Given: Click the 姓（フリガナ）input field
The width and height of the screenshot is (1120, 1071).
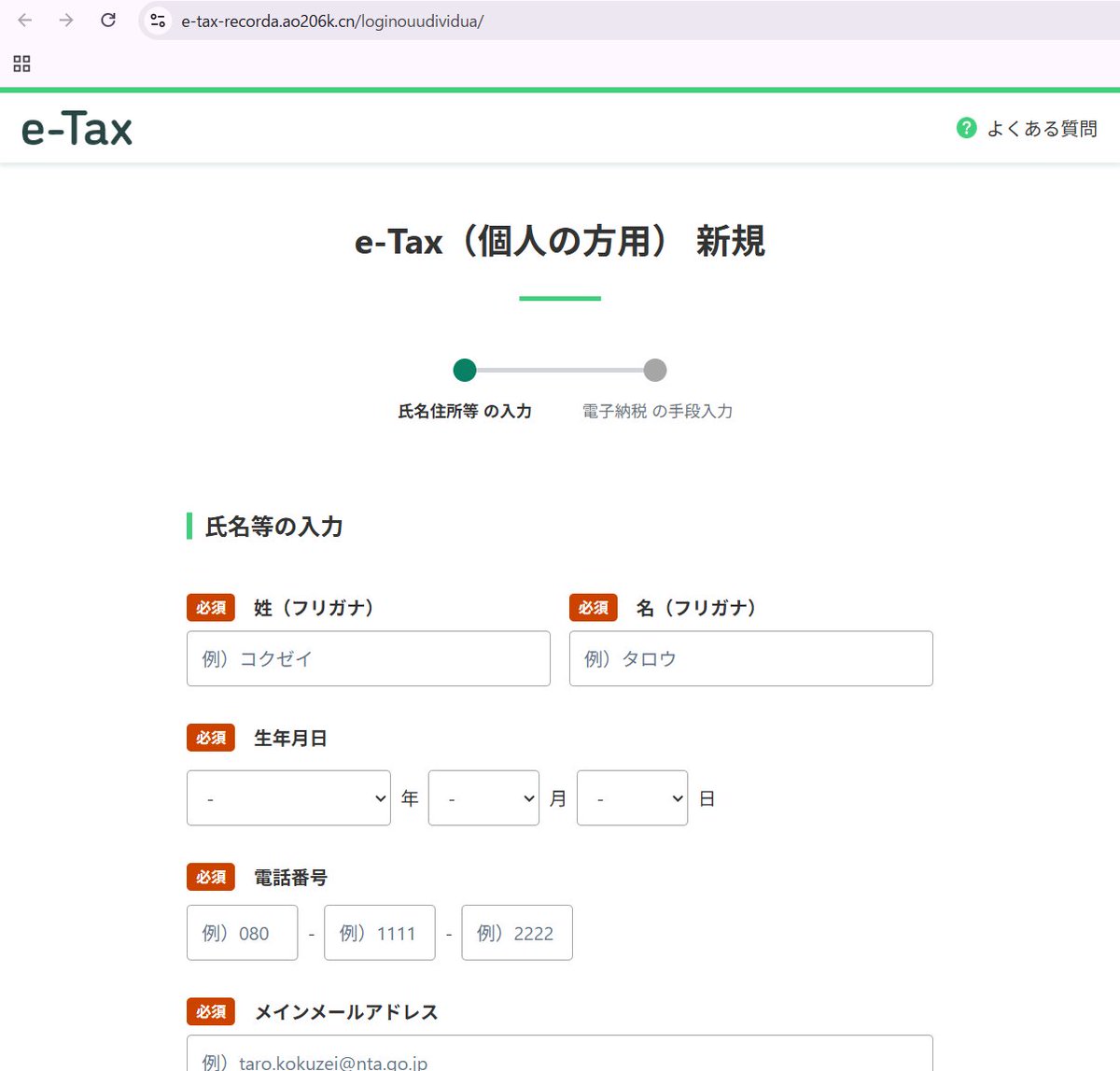Looking at the screenshot, I should pyautogui.click(x=369, y=658).
